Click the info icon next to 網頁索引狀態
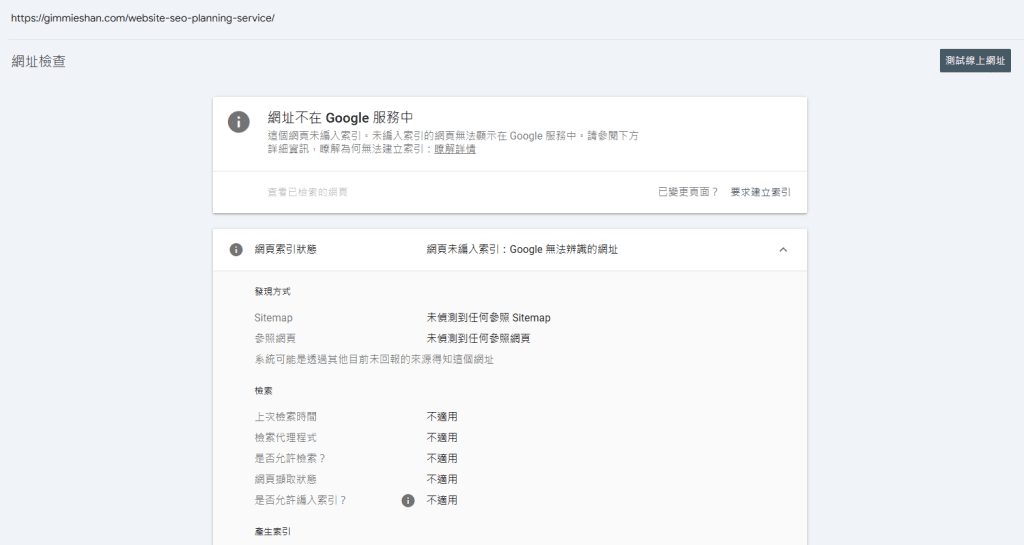Screen dimensions: 1024x545 (236, 249)
